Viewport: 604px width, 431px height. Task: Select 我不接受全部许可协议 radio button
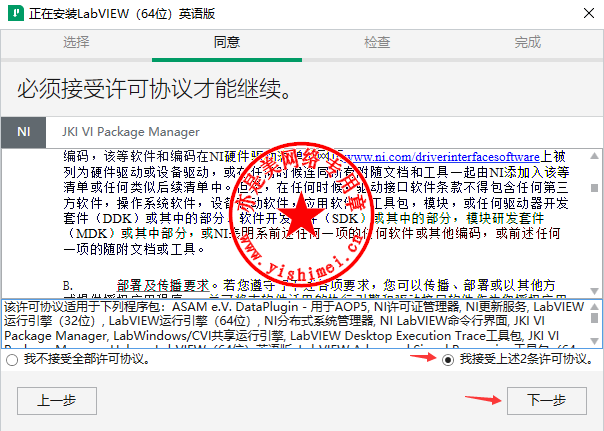point(12,360)
